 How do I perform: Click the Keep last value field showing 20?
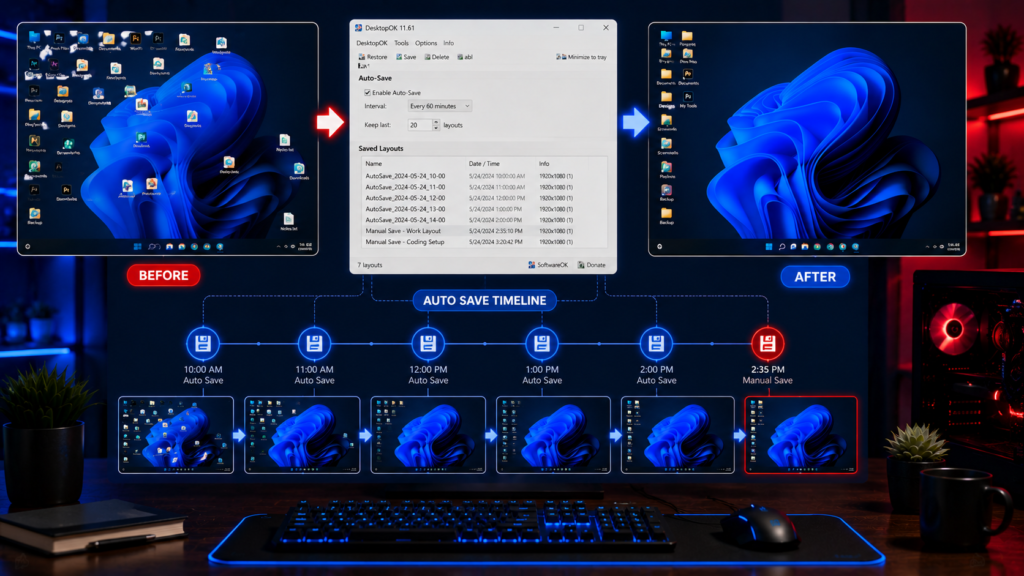(419, 125)
